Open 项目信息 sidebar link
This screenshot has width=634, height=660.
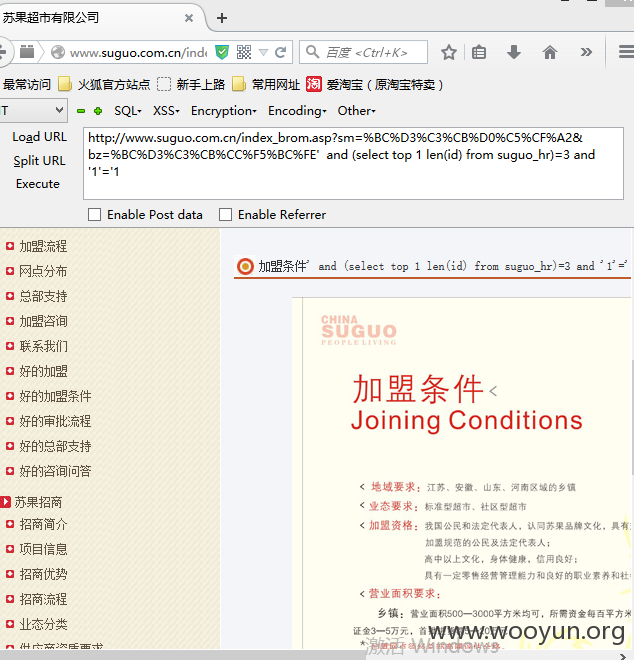tap(43, 549)
